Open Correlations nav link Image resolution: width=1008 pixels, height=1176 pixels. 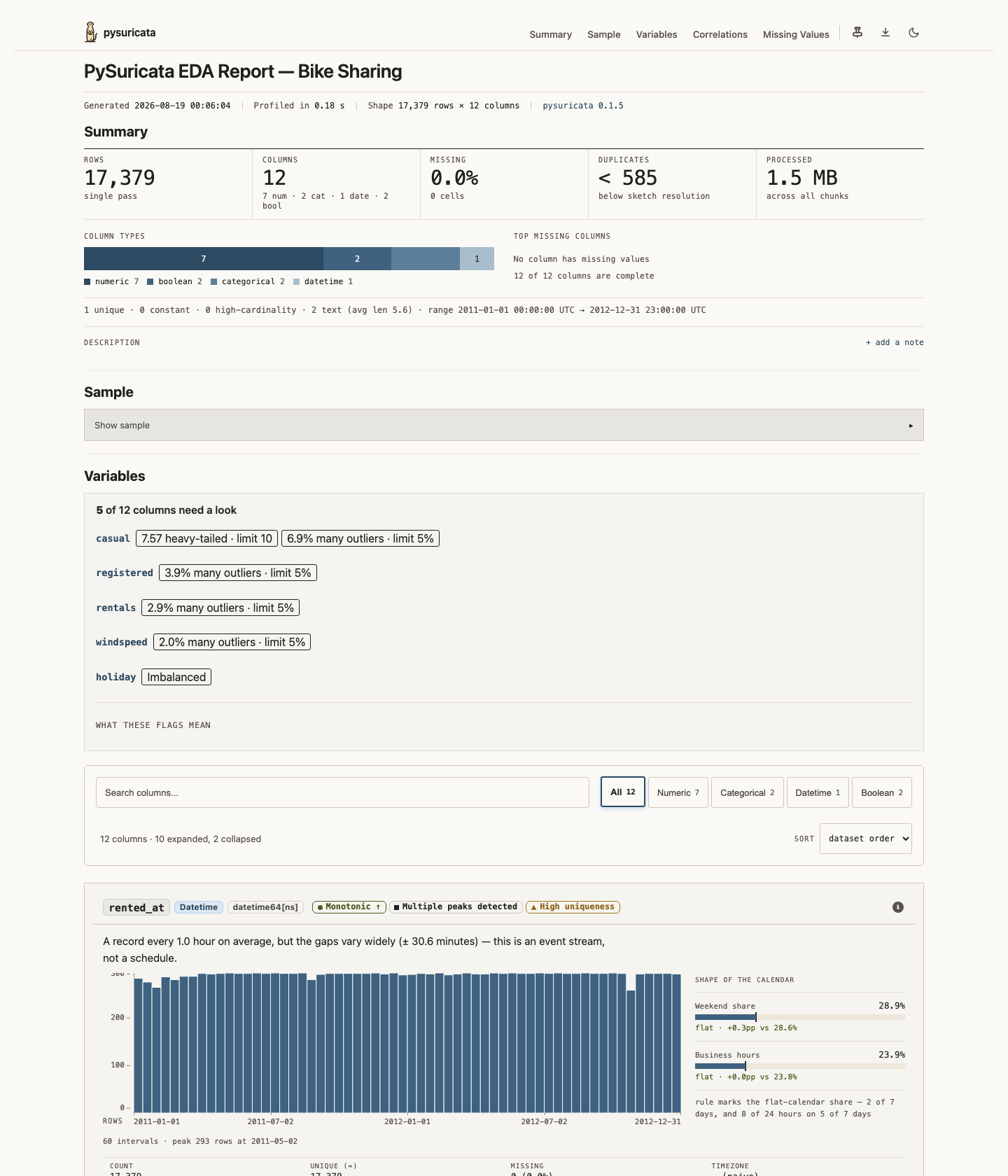click(720, 34)
